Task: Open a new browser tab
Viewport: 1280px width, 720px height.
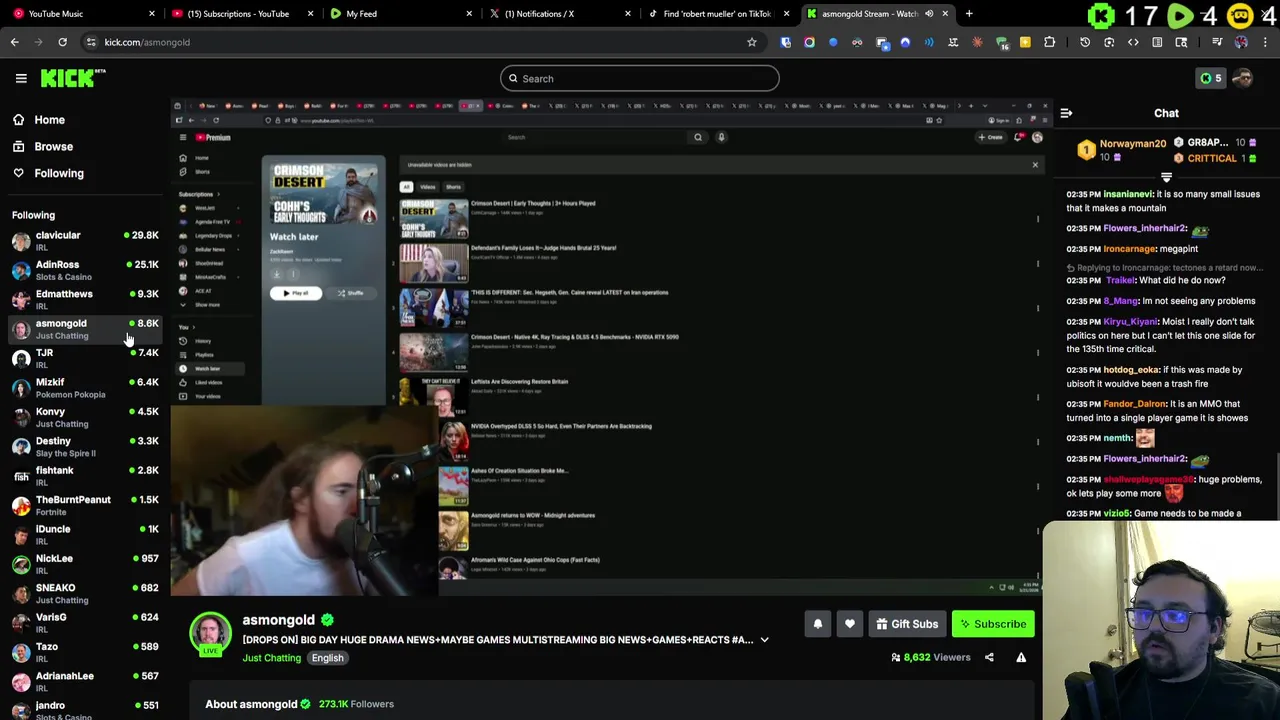Action: coord(969,14)
